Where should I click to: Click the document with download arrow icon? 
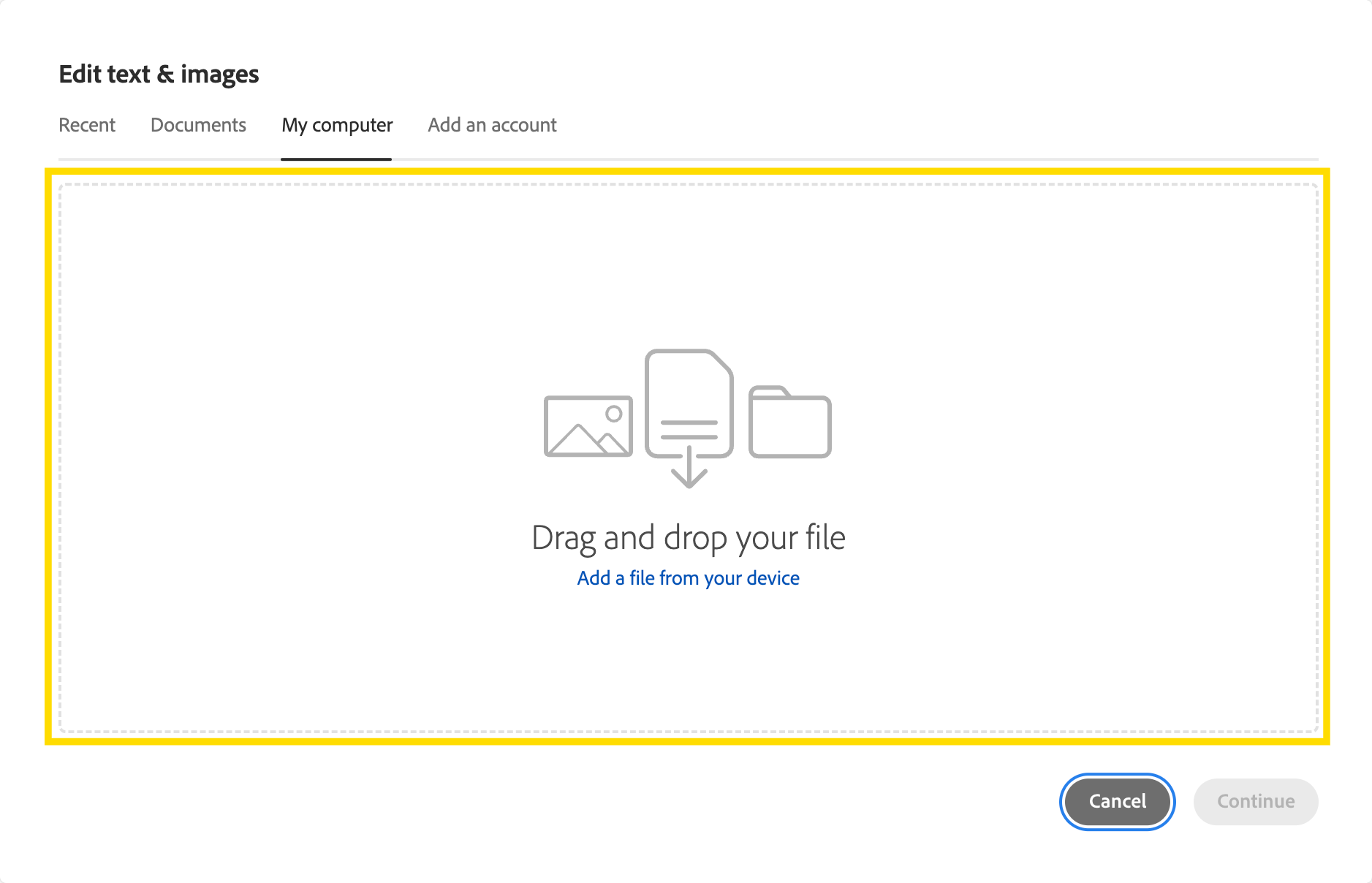(689, 418)
